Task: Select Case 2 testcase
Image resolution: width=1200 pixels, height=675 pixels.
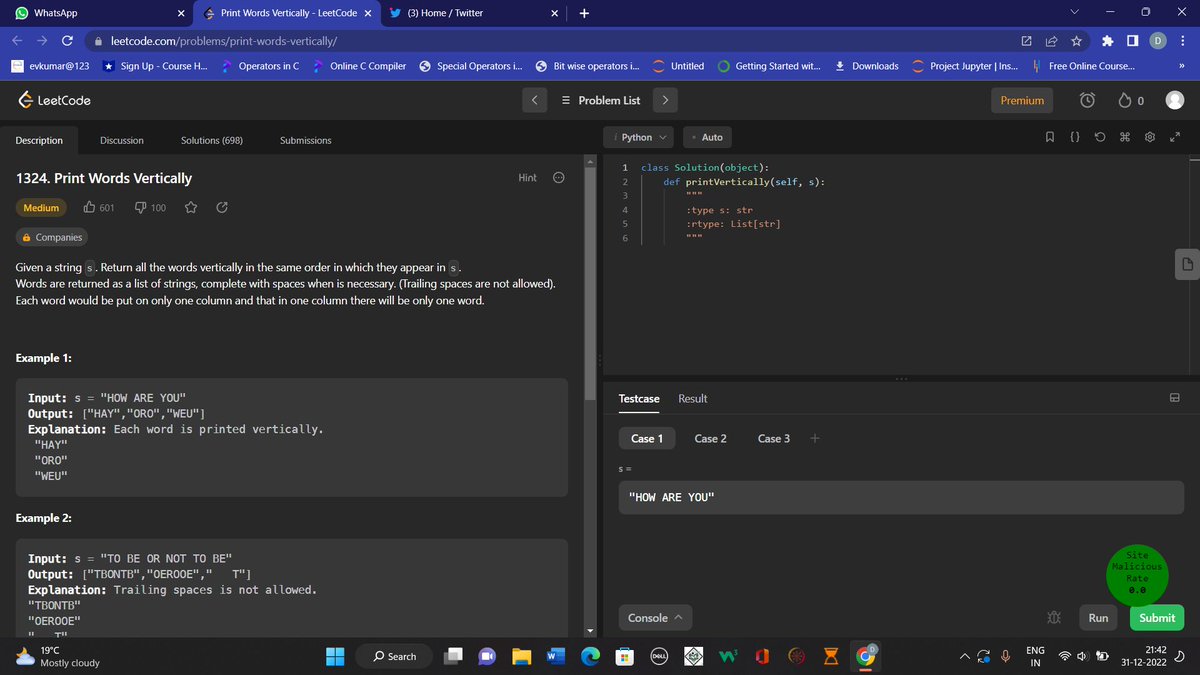Action: point(710,438)
